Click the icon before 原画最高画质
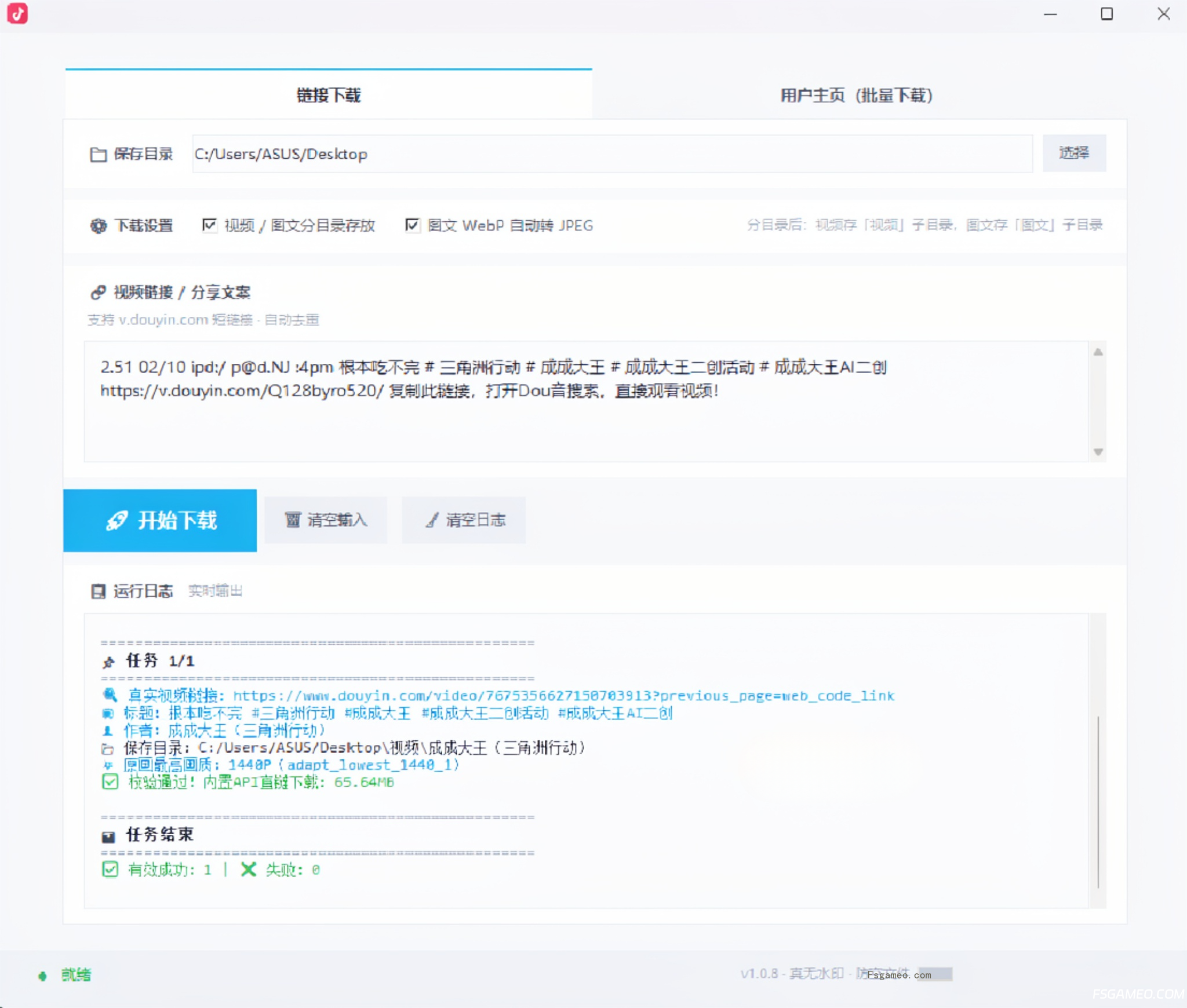Viewport: 1187px width, 1008px height. coord(108,765)
